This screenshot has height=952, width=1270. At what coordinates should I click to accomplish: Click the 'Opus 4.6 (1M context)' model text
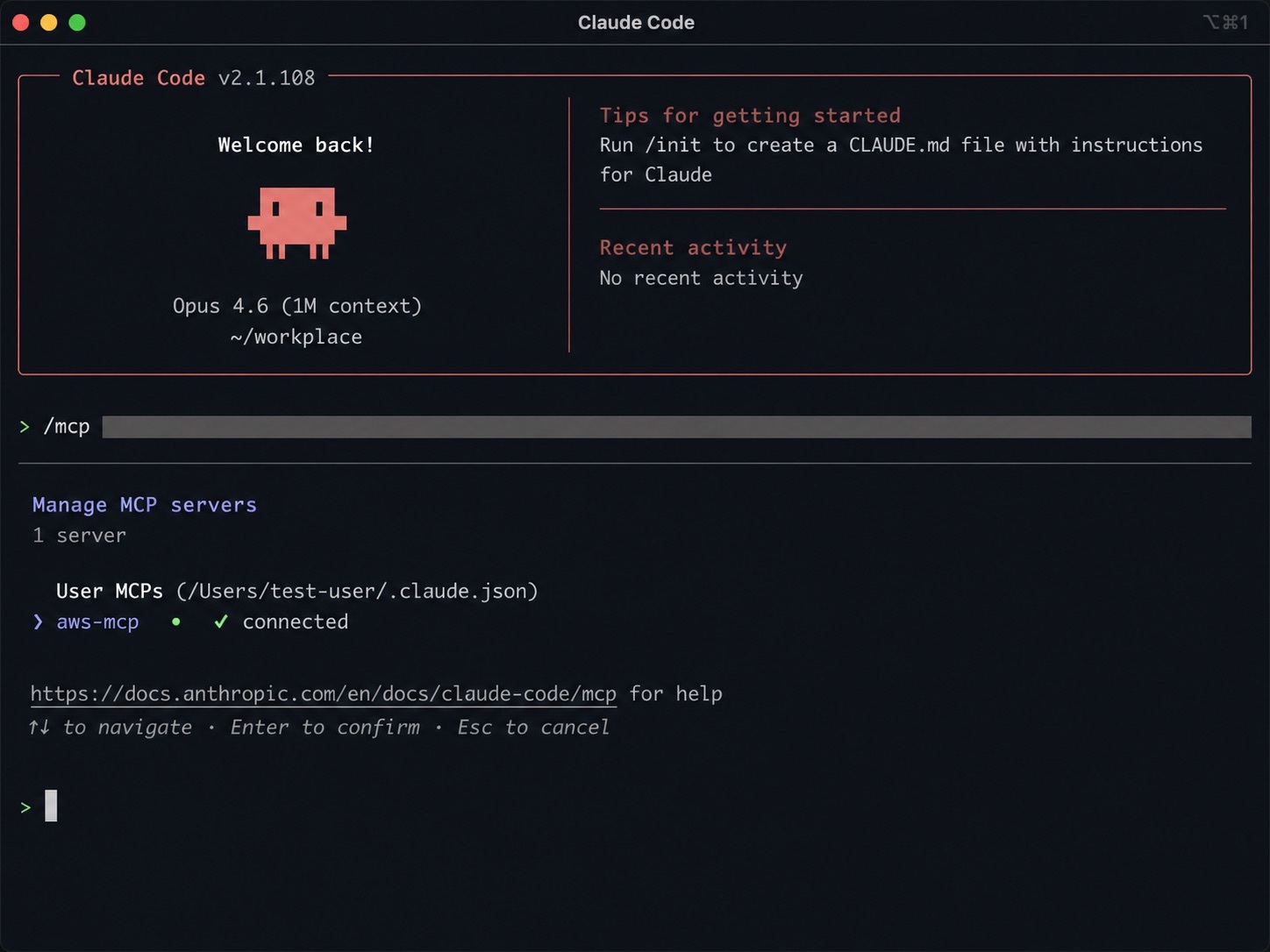point(297,306)
